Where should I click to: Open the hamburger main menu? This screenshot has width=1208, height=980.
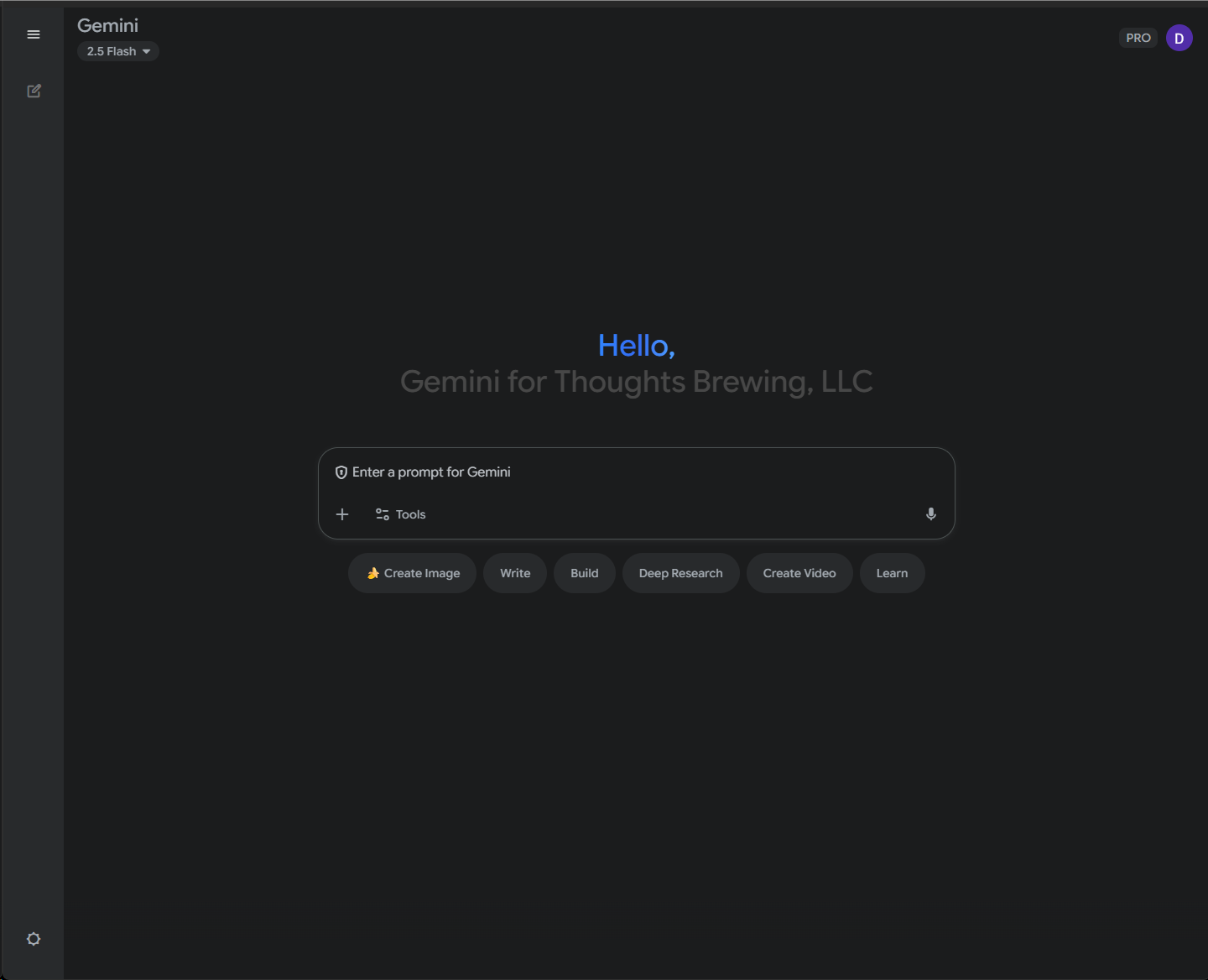point(34,34)
